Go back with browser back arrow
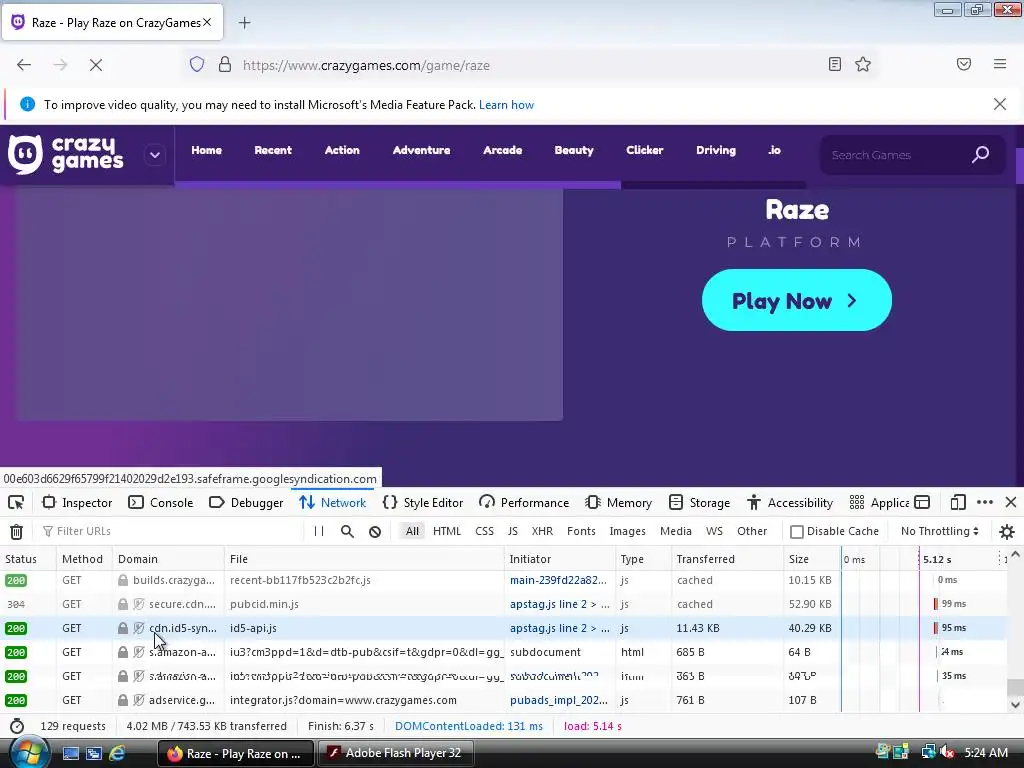 tap(24, 65)
